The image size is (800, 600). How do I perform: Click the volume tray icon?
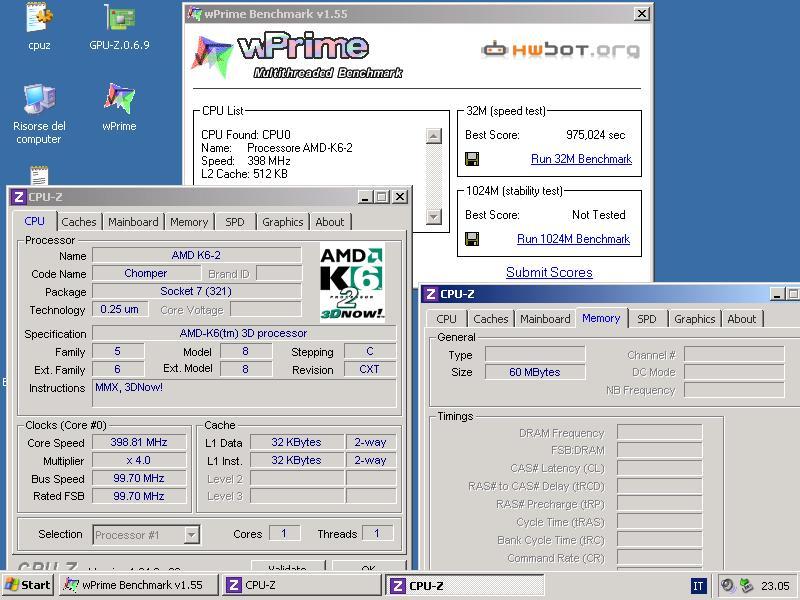[728, 585]
